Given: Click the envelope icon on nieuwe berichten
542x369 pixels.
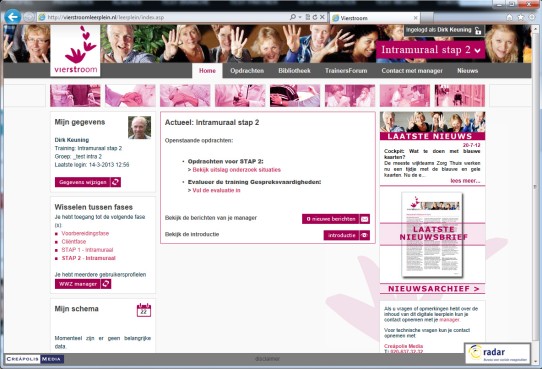Looking at the screenshot, I should coord(365,219).
